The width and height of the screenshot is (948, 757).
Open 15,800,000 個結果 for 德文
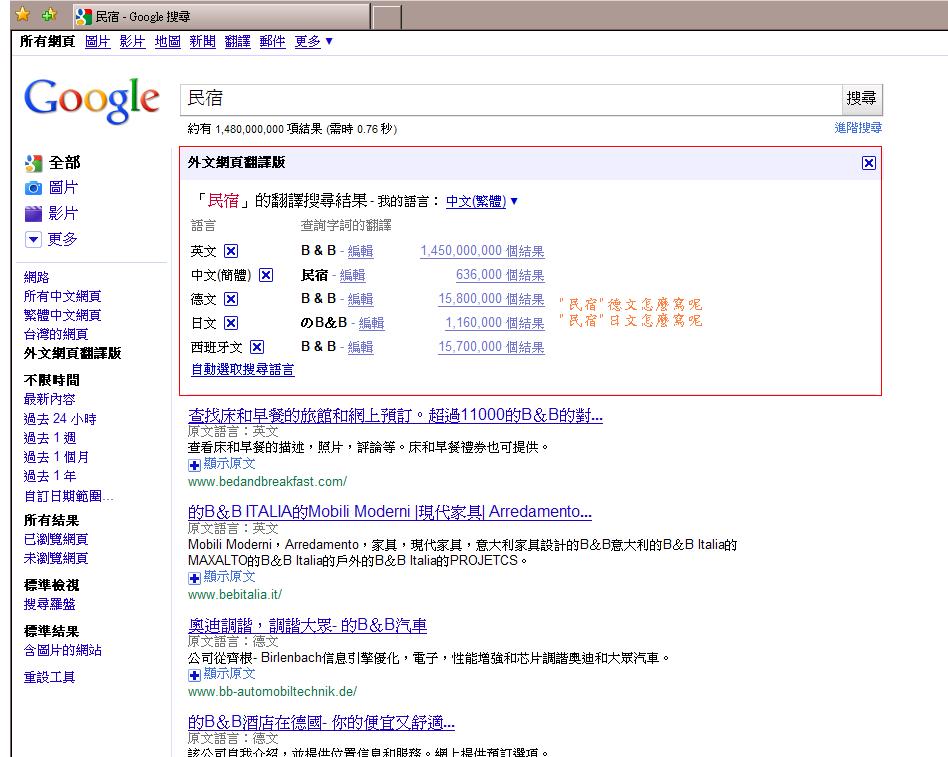click(x=492, y=299)
